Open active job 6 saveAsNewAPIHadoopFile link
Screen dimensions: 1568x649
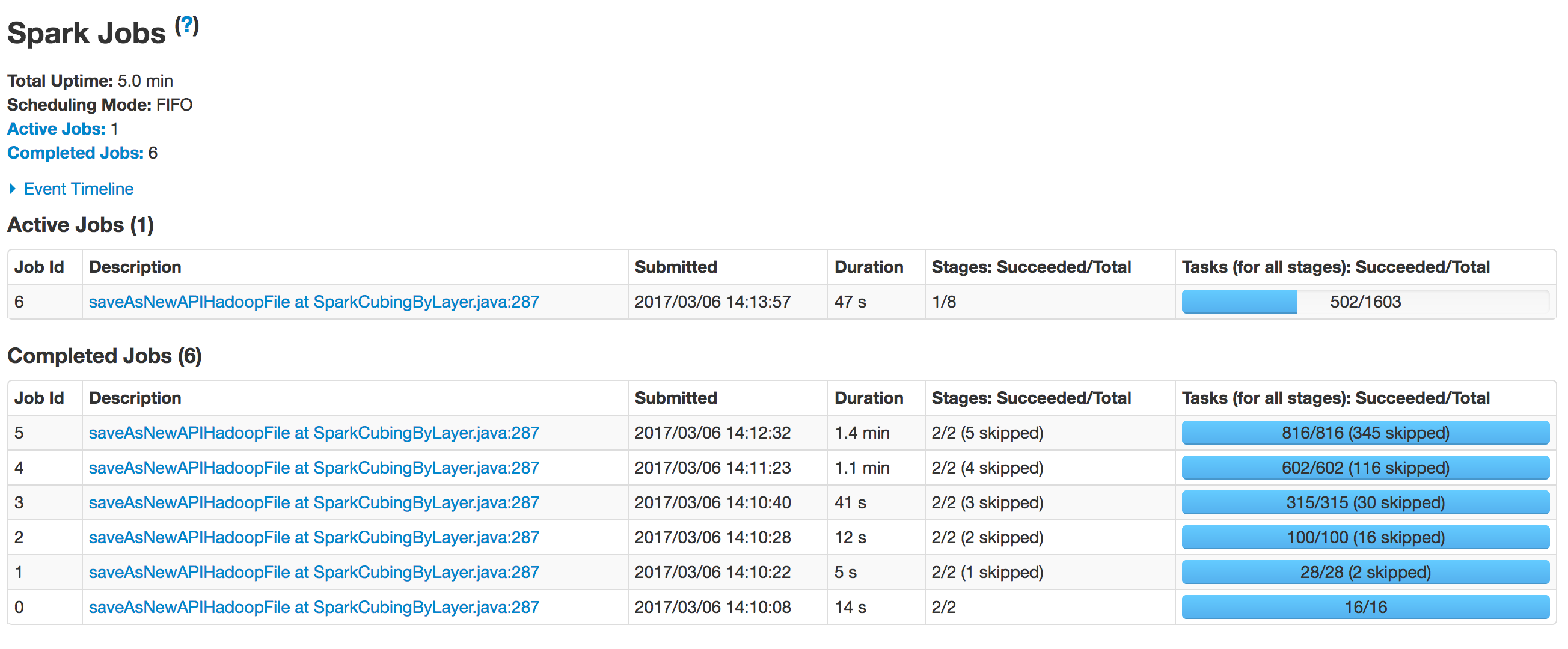[x=313, y=302]
